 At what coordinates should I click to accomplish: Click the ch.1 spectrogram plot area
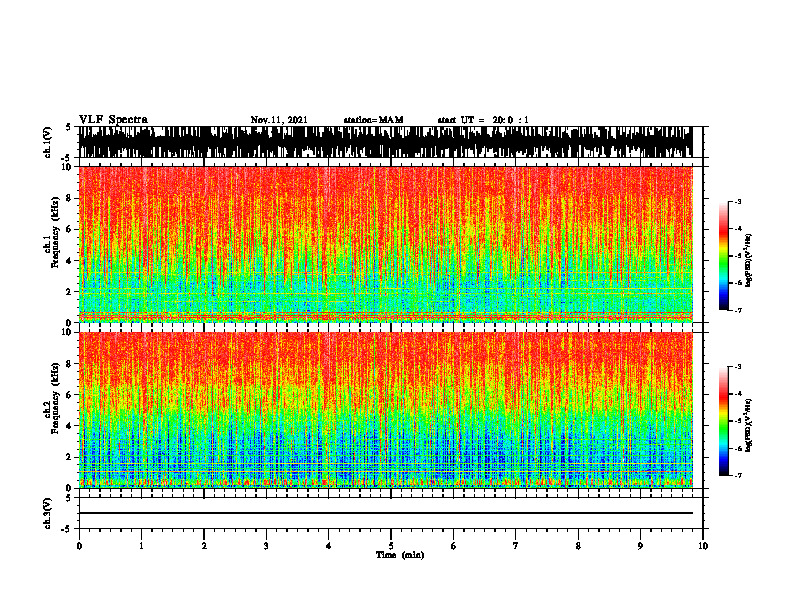tap(386, 244)
